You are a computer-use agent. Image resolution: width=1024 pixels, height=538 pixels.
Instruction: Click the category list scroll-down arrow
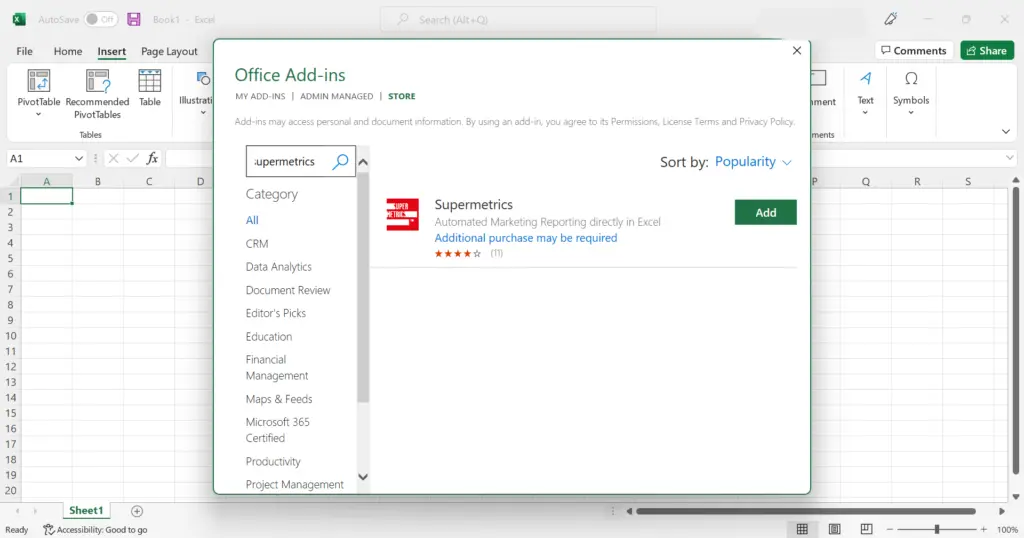click(363, 477)
